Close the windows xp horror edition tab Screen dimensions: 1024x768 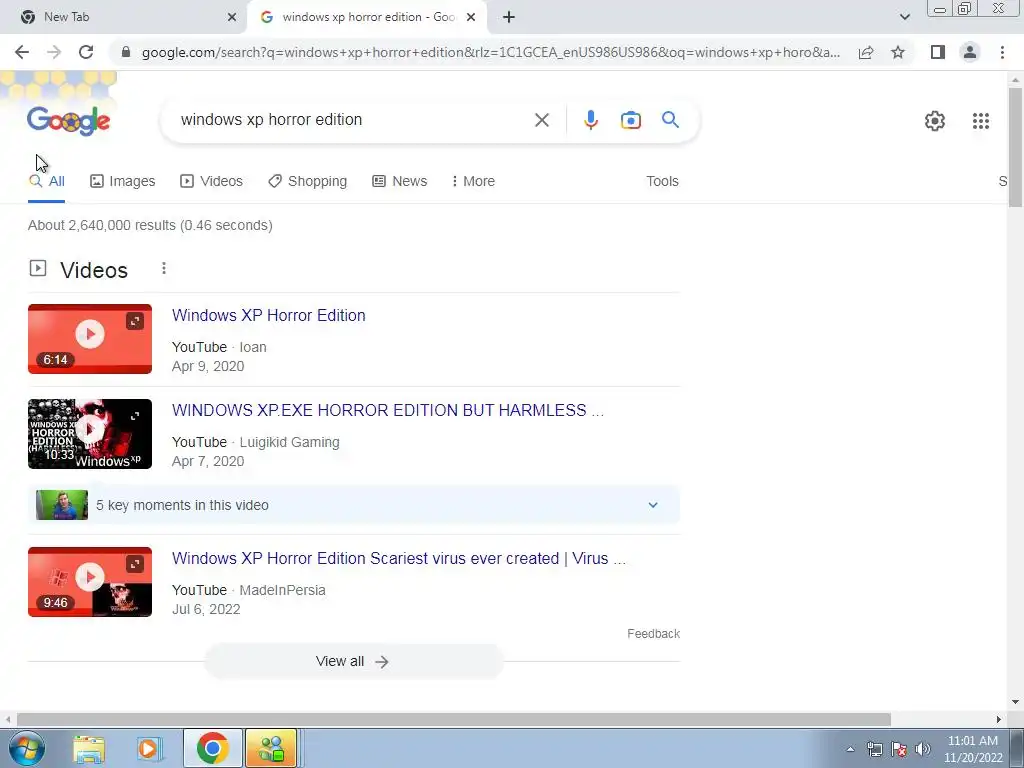[x=471, y=17]
